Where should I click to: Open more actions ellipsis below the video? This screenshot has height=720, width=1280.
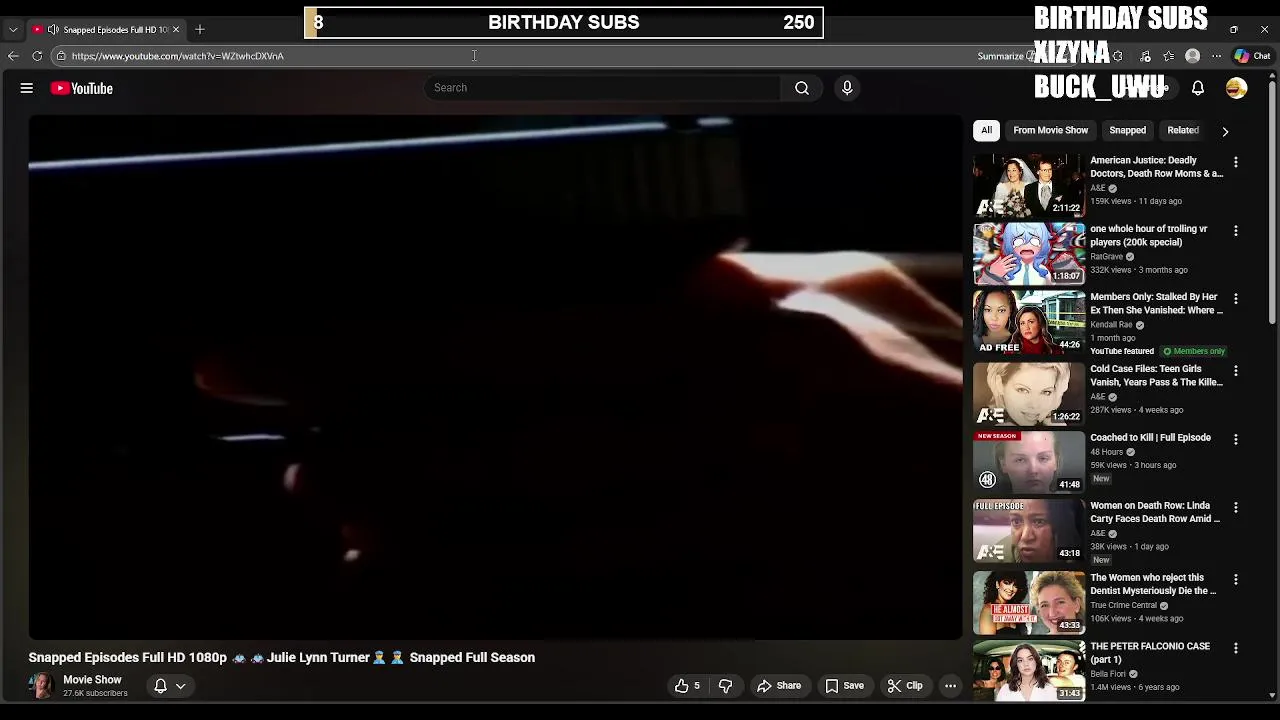point(951,686)
